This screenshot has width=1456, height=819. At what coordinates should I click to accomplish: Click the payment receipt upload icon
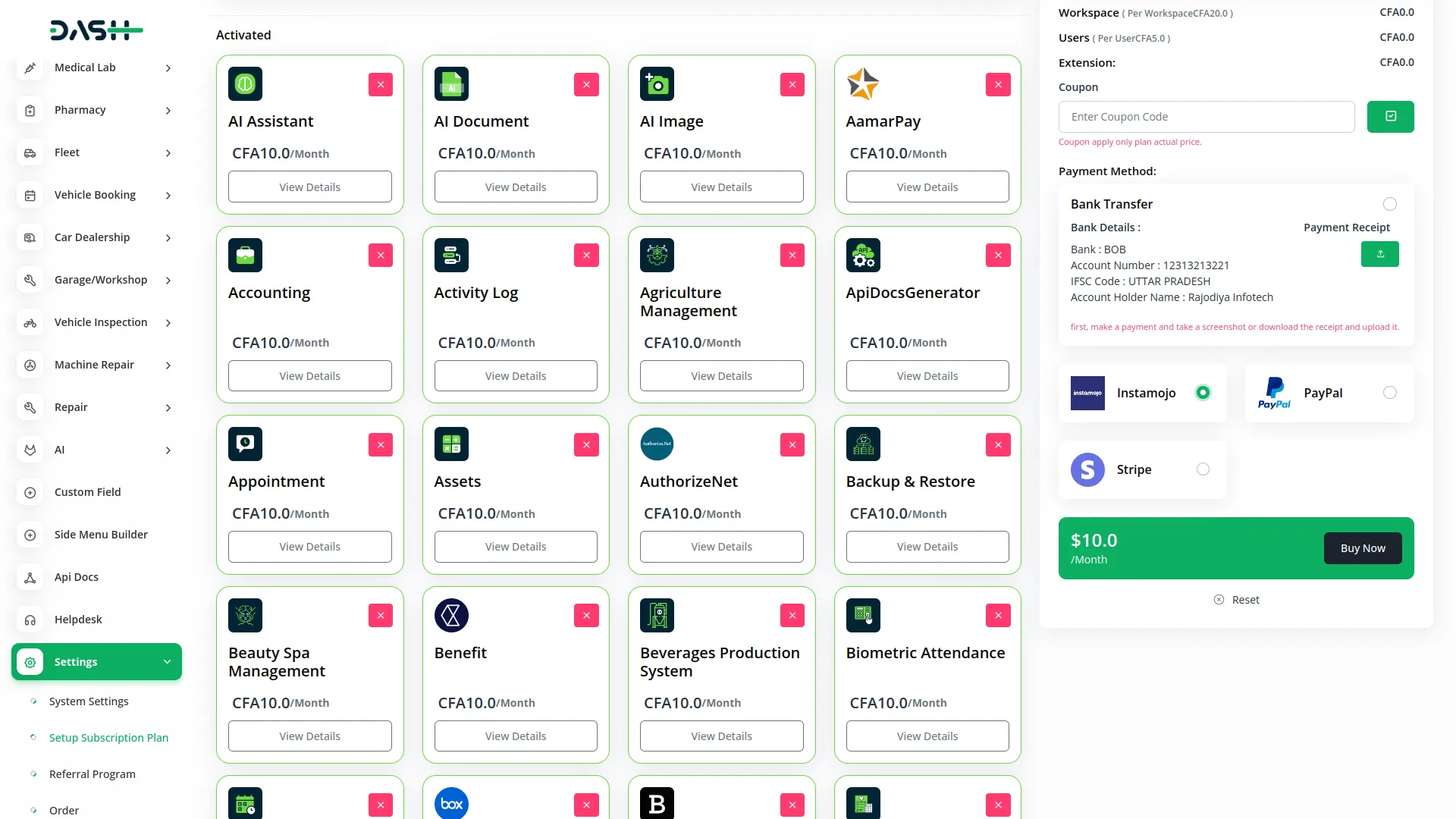point(1379,254)
